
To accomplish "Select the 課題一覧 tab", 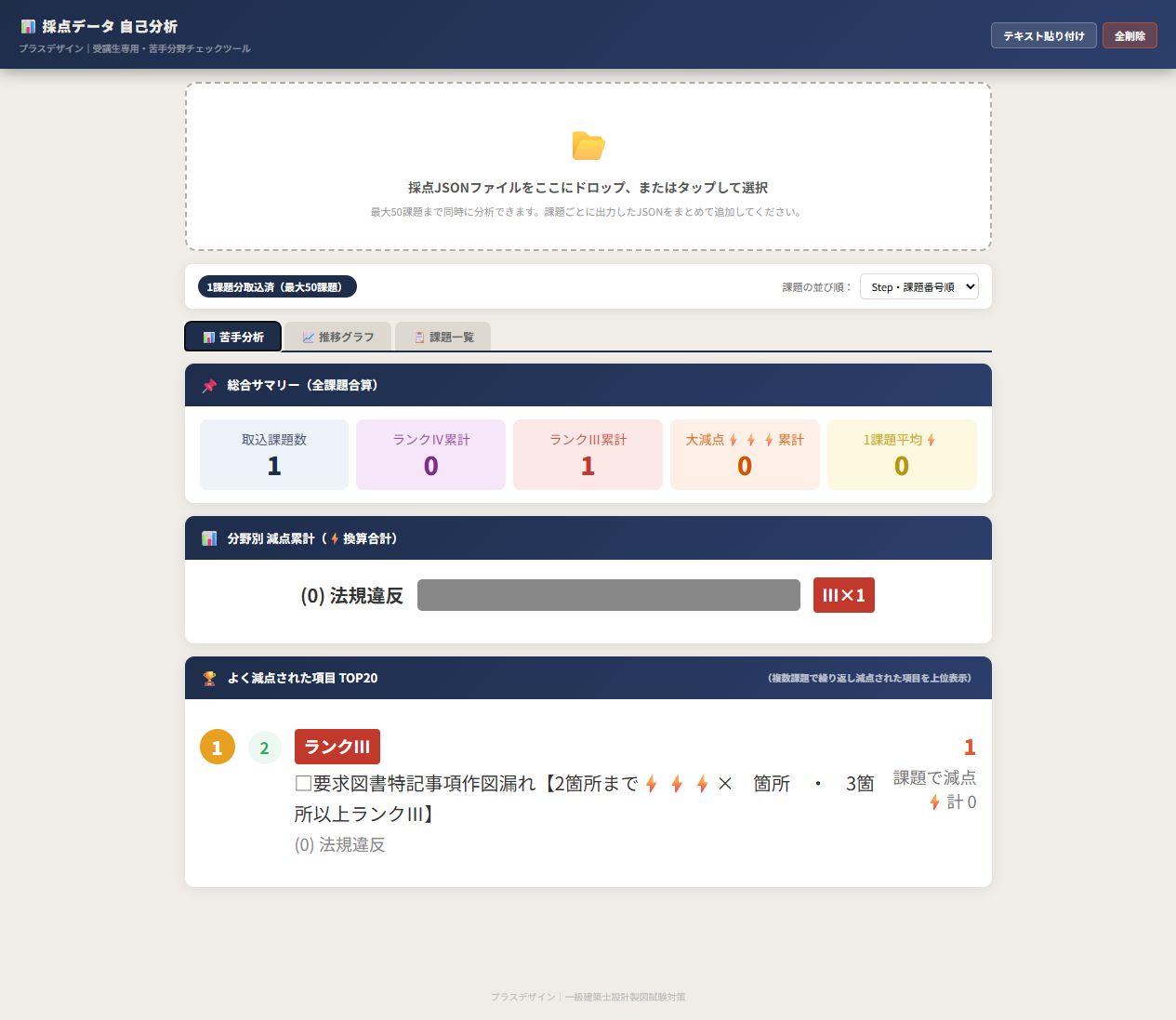I will tap(443, 337).
